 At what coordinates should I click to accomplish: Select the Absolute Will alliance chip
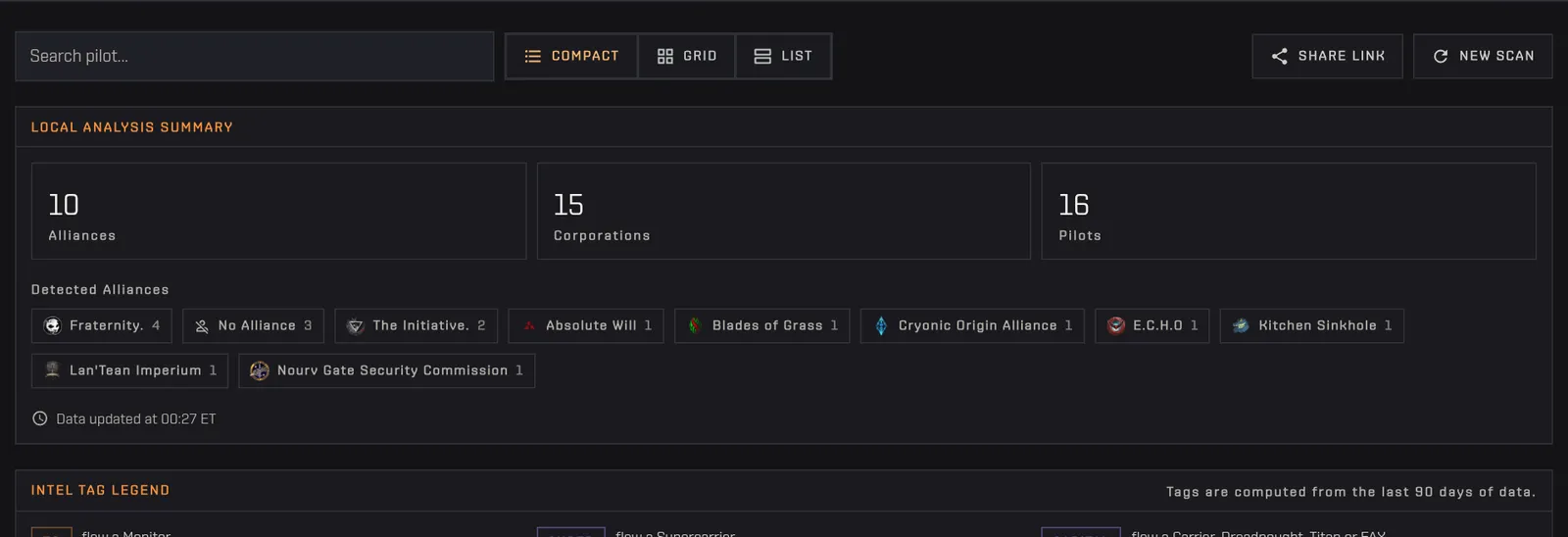(586, 325)
